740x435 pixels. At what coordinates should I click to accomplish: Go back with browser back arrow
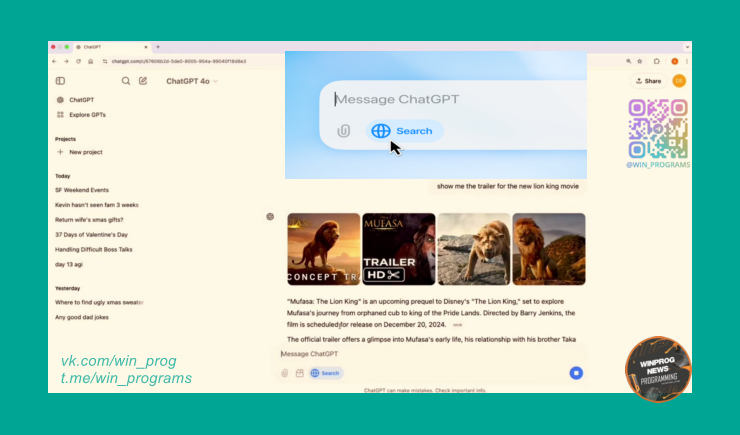54,61
